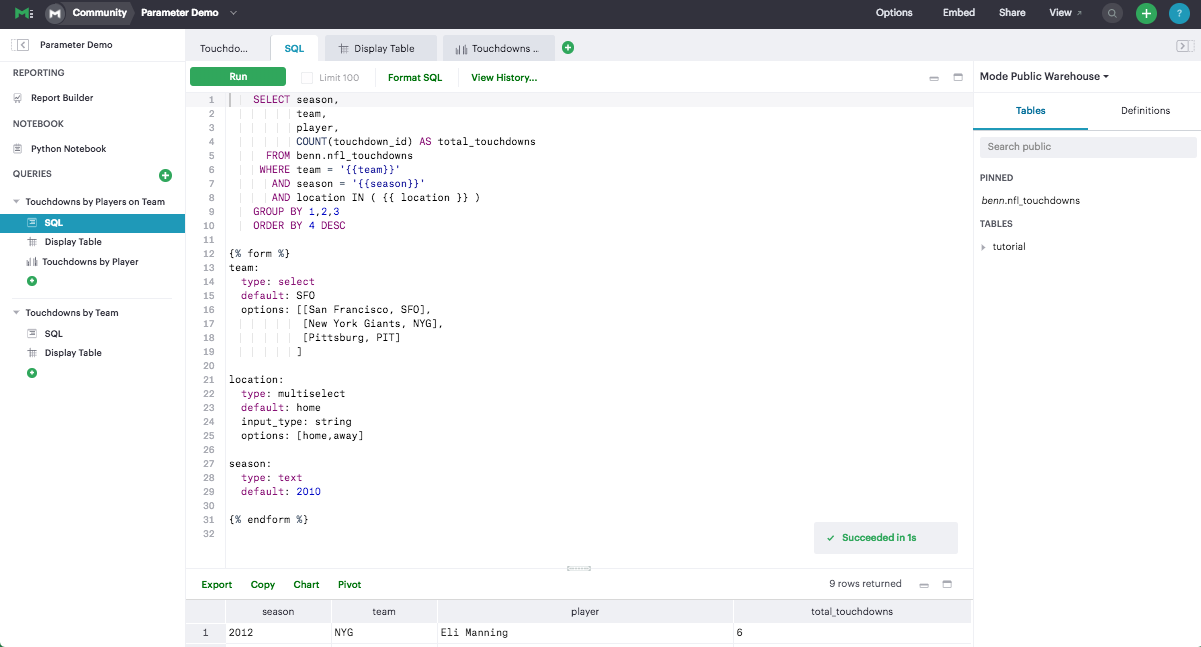1201x647 pixels.
Task: Open Report Builder in sidebar
Action: pyautogui.click(x=62, y=98)
